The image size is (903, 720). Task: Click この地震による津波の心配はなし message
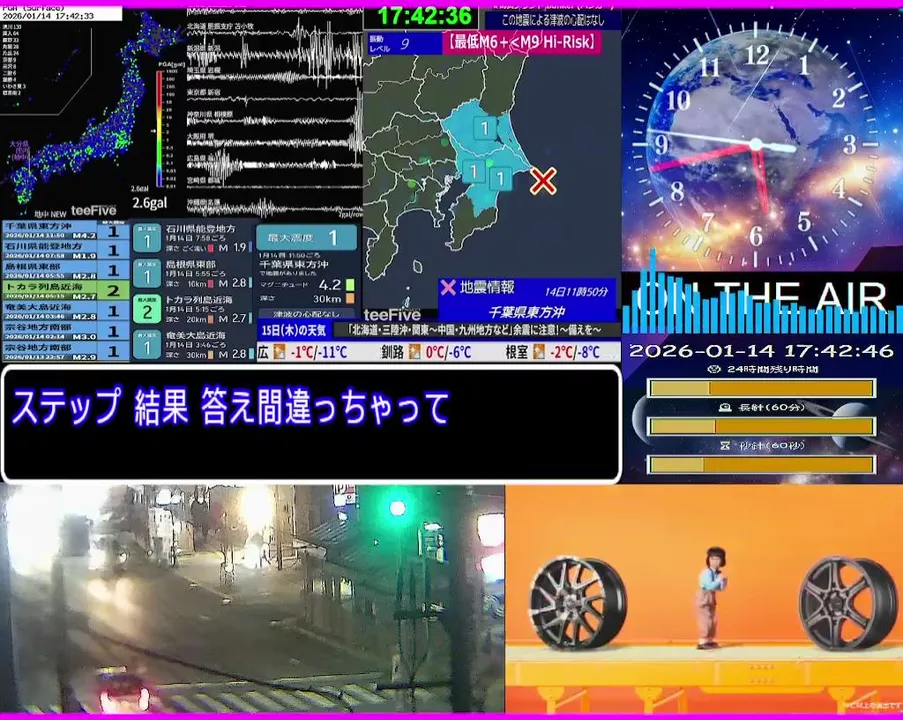553,20
